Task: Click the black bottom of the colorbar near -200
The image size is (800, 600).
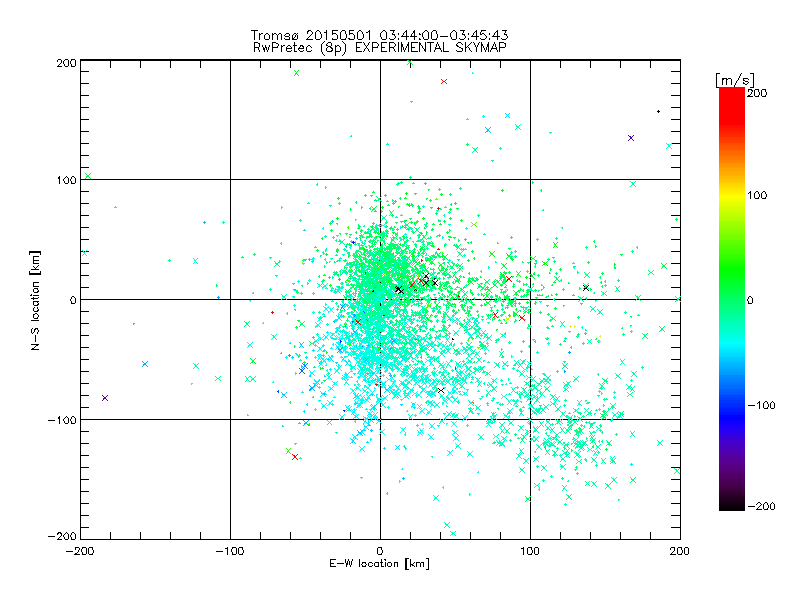Action: 732,504
